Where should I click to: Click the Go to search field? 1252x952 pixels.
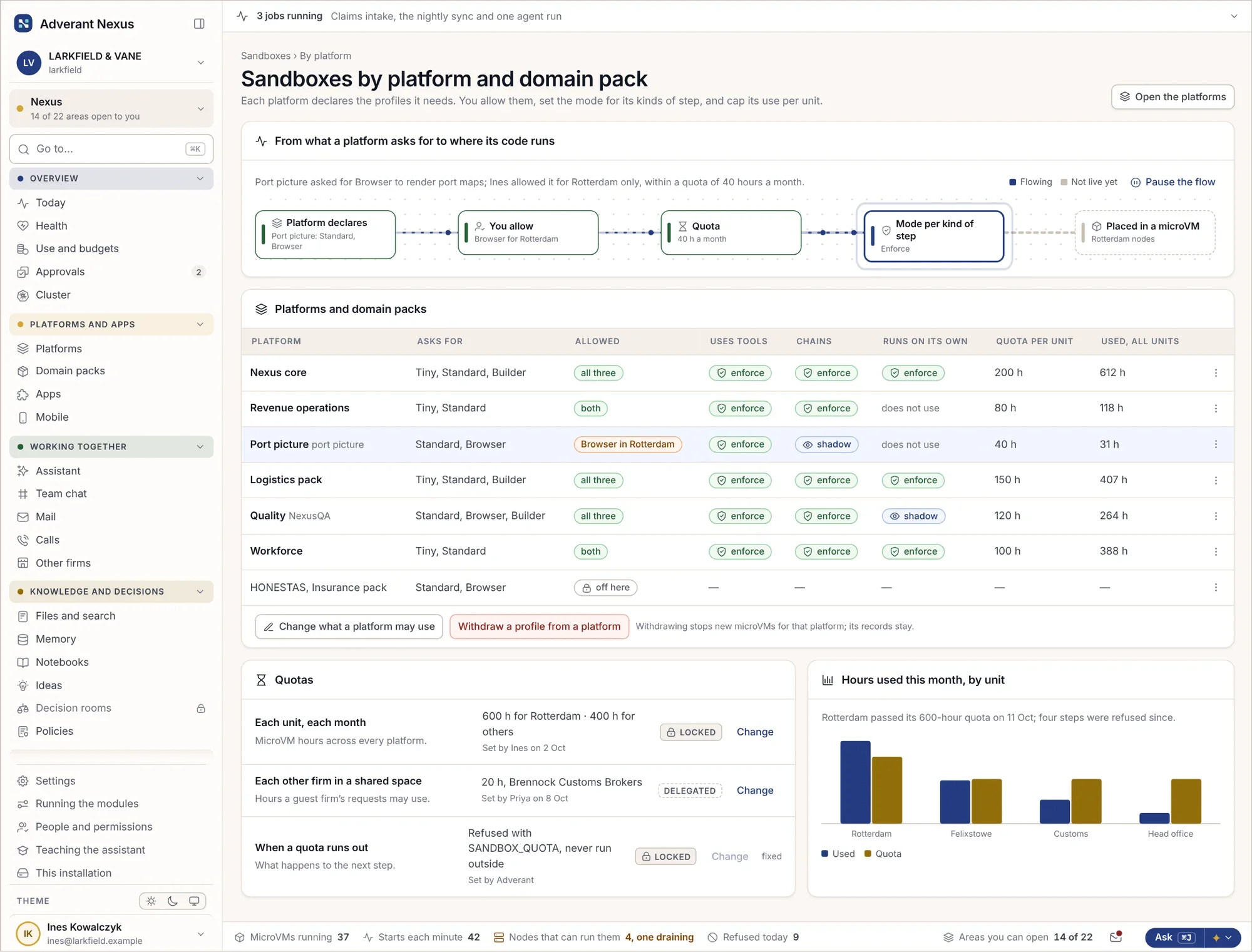click(x=111, y=149)
